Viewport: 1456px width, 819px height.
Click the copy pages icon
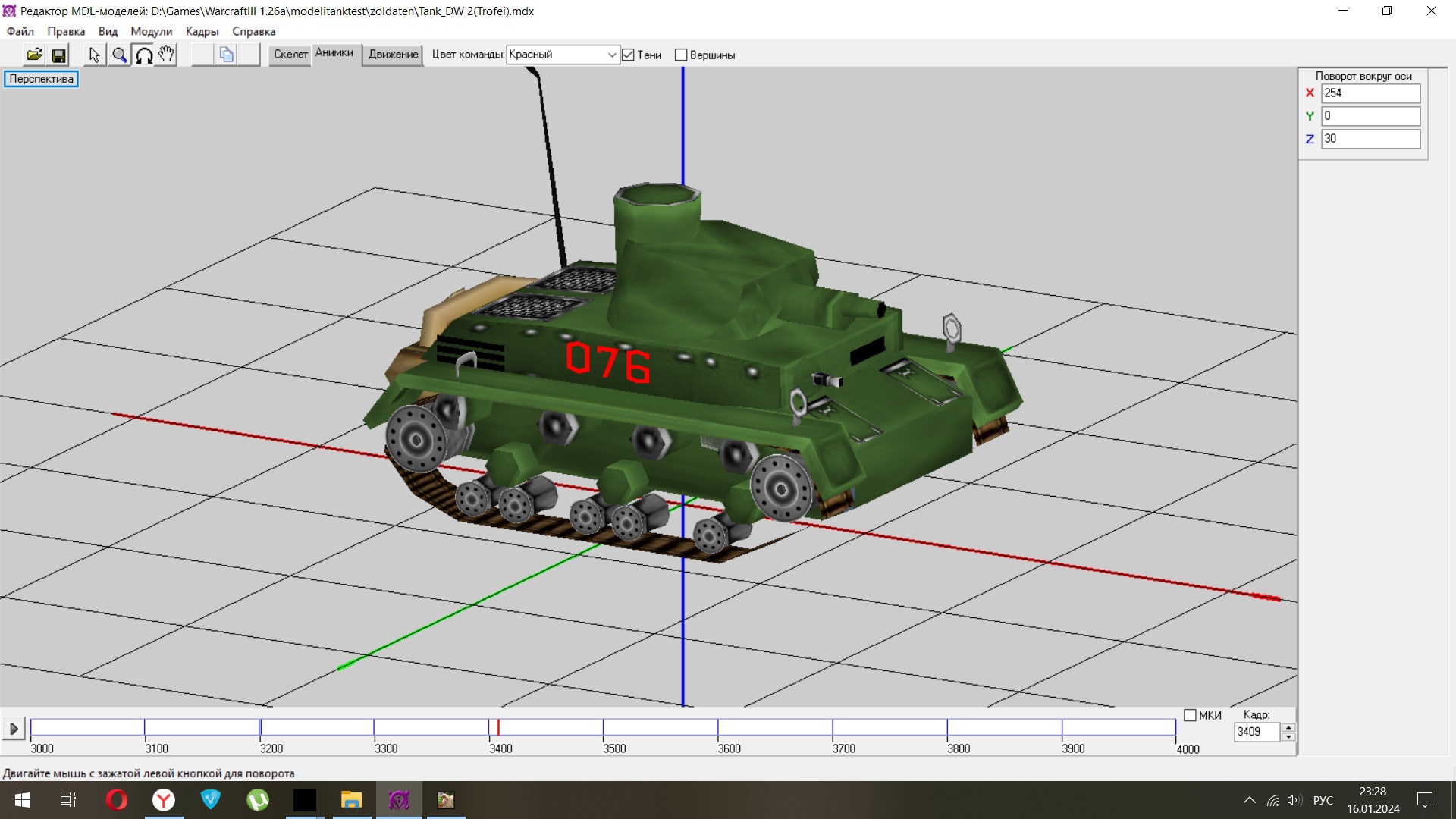(226, 55)
